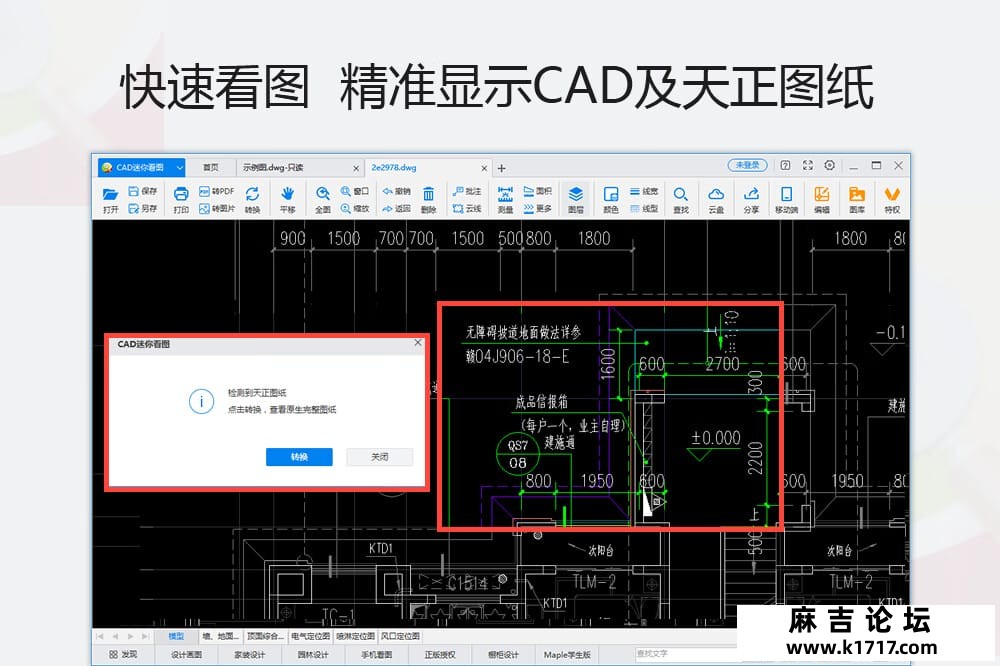Click the Redo (返回) arrow
Viewport: 1000px width, 666px height.
[x=396, y=209]
